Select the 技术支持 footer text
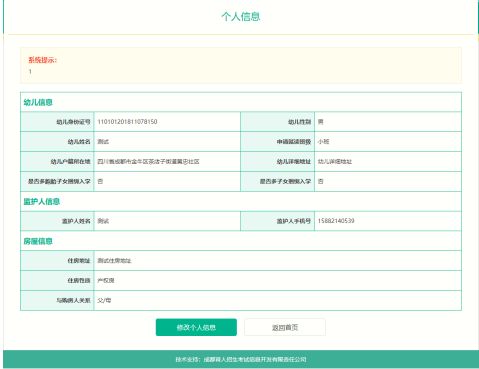 point(241,359)
